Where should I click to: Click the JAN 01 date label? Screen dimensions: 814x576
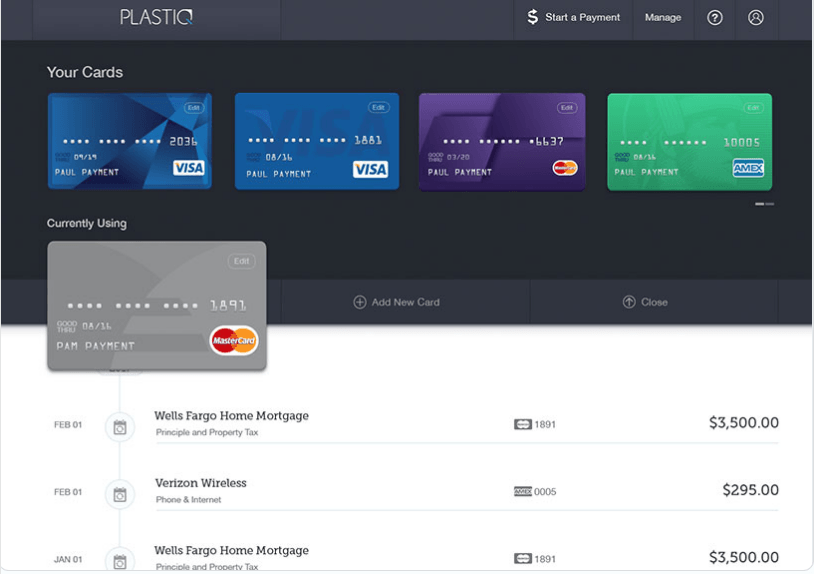(68, 559)
